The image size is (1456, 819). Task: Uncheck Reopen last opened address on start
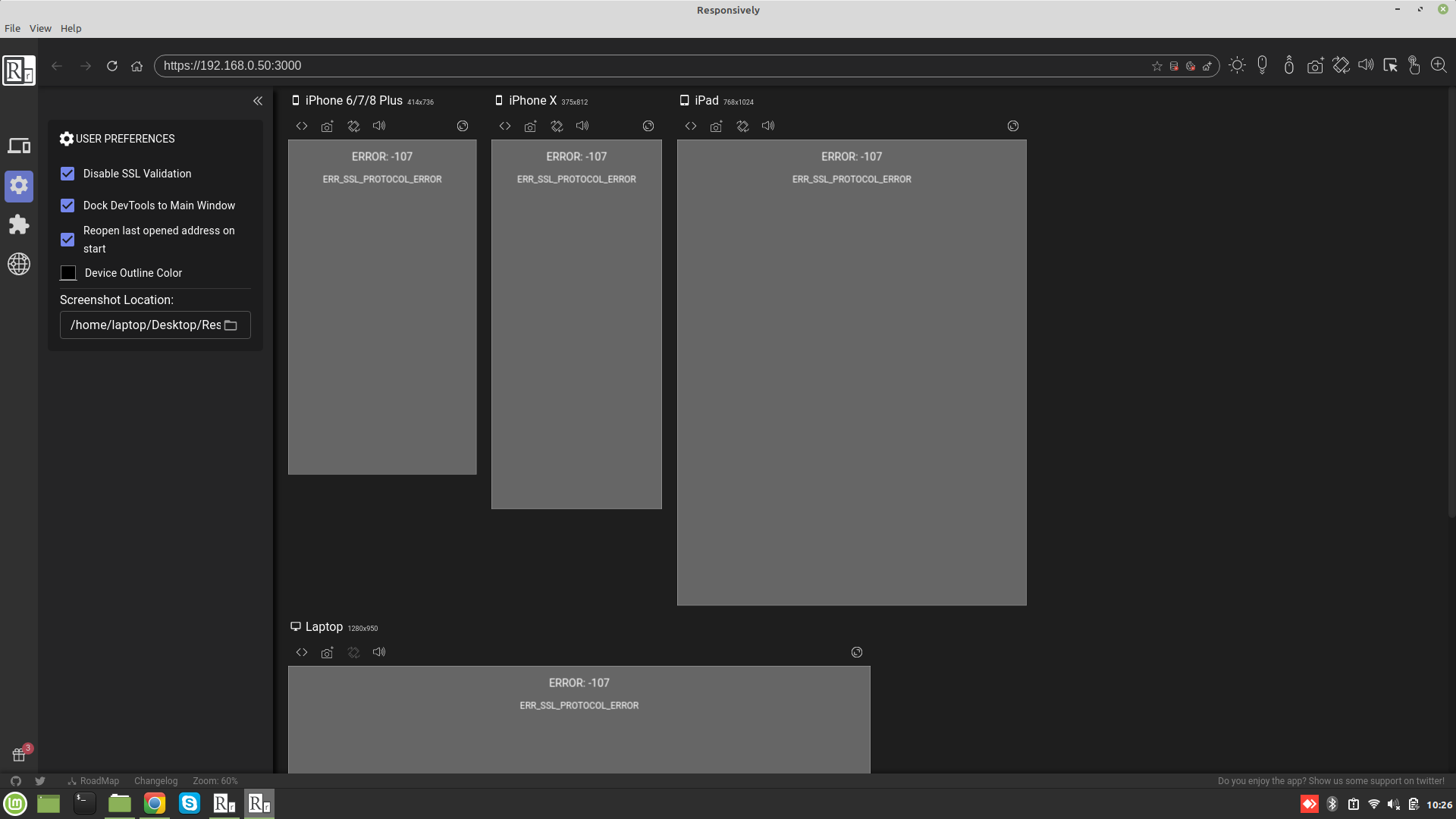point(67,240)
